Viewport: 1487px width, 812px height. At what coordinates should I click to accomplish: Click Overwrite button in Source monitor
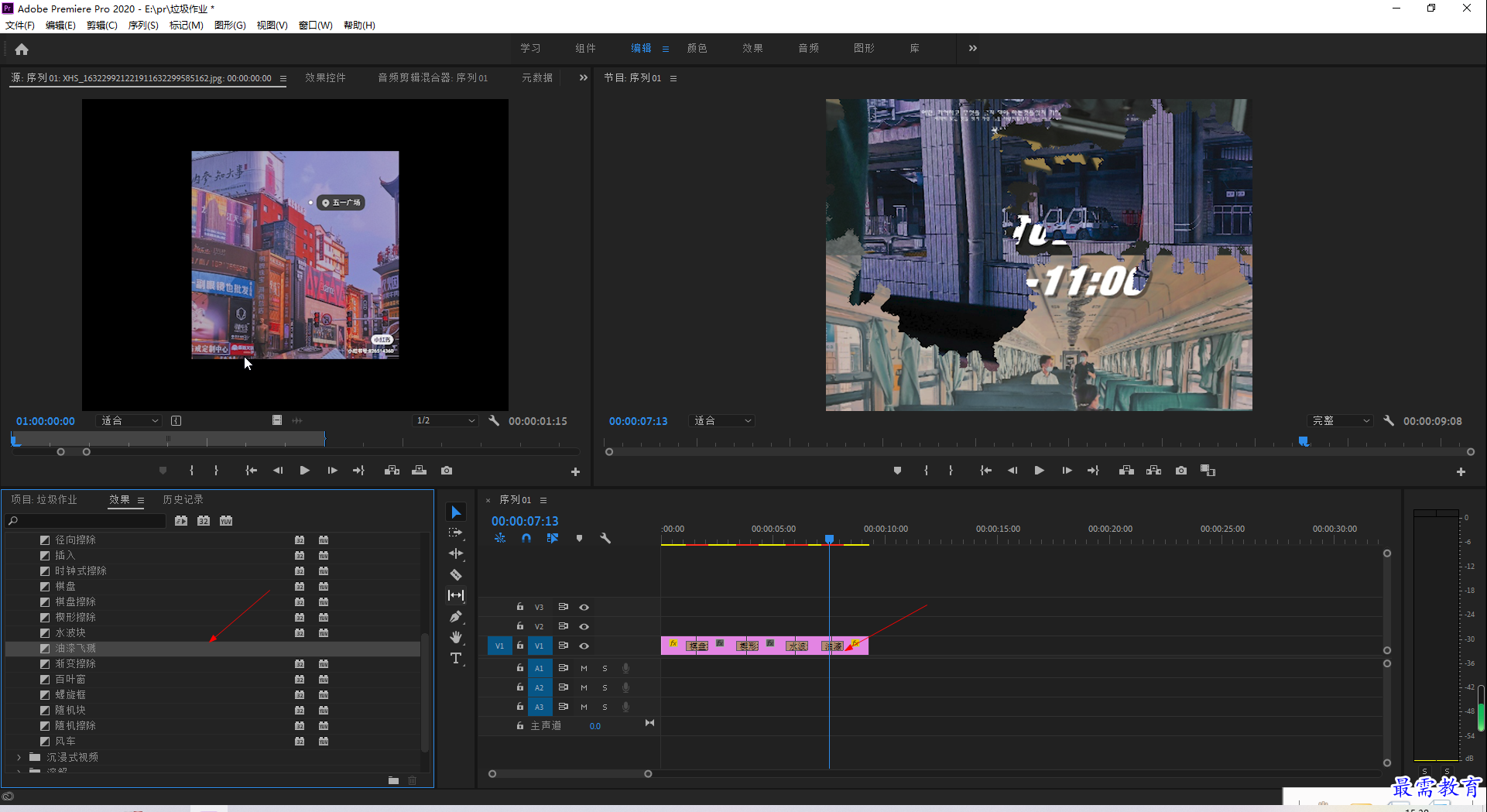point(419,471)
